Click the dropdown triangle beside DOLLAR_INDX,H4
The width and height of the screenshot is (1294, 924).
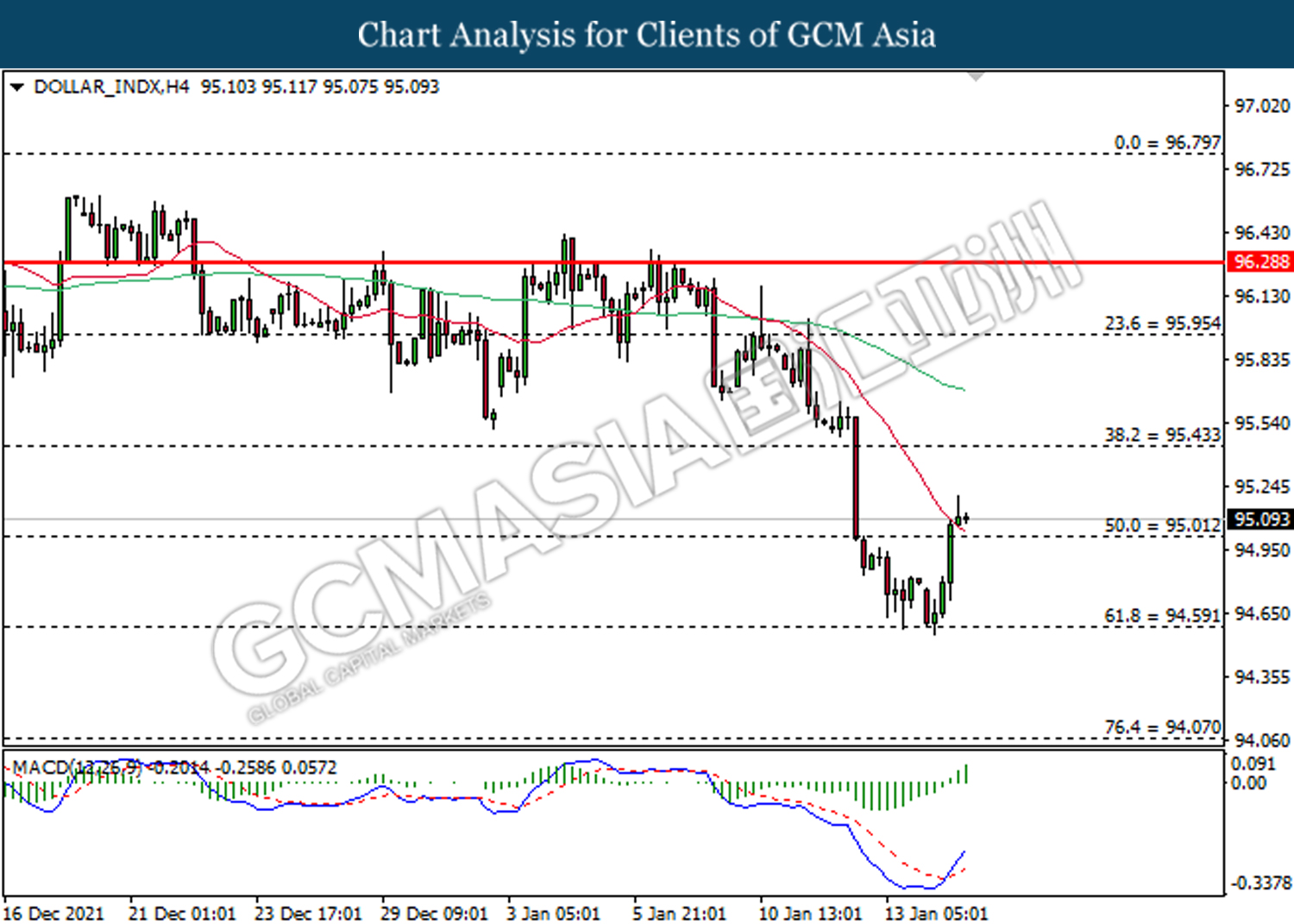[16, 87]
